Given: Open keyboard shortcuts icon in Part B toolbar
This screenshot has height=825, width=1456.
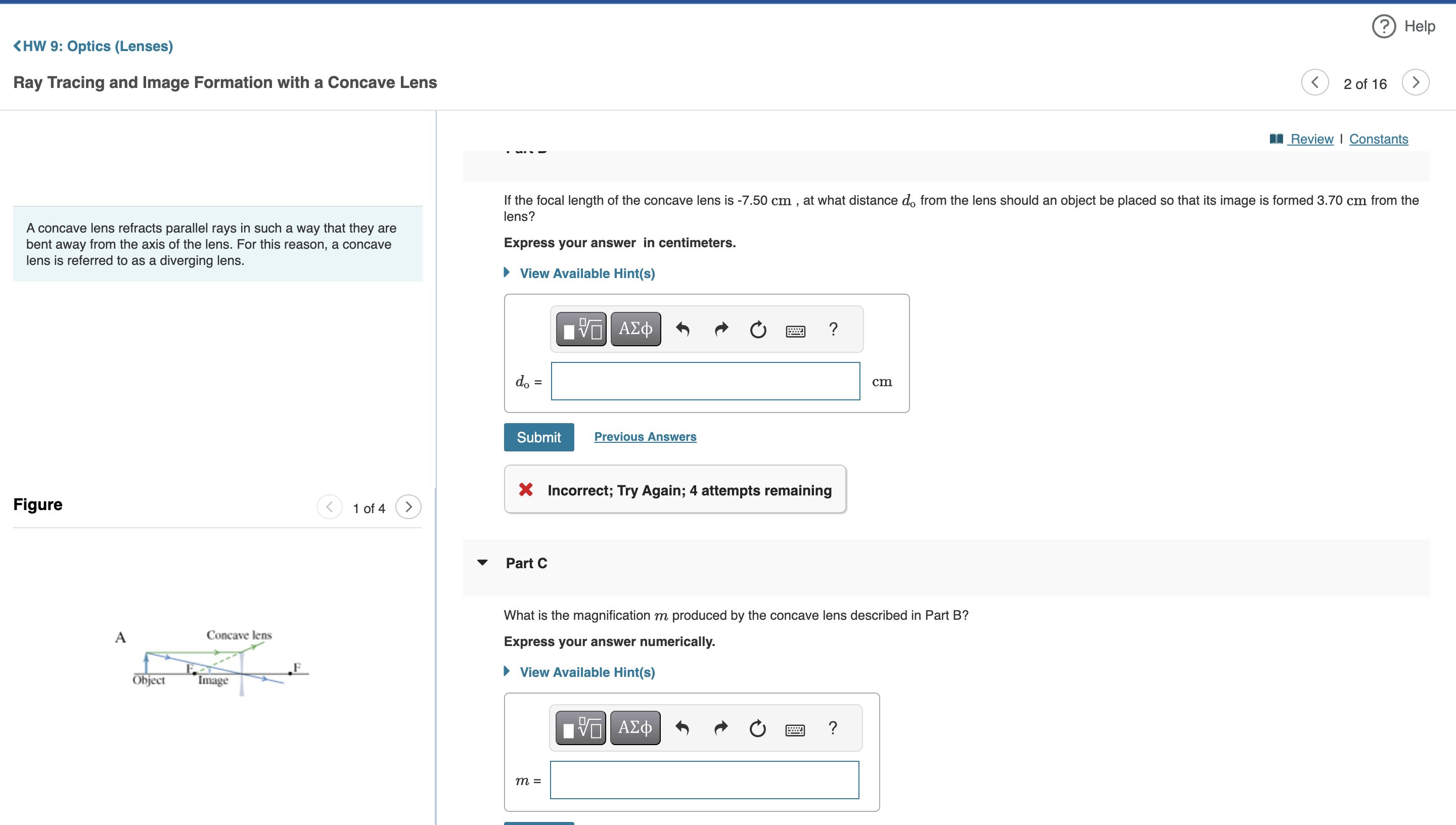Looking at the screenshot, I should [x=795, y=330].
